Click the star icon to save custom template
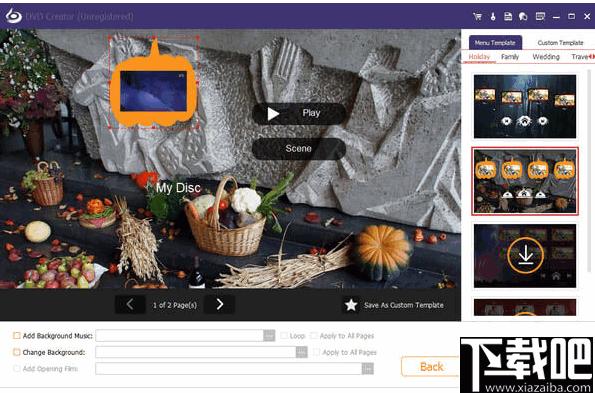595x393 pixels. coord(351,305)
